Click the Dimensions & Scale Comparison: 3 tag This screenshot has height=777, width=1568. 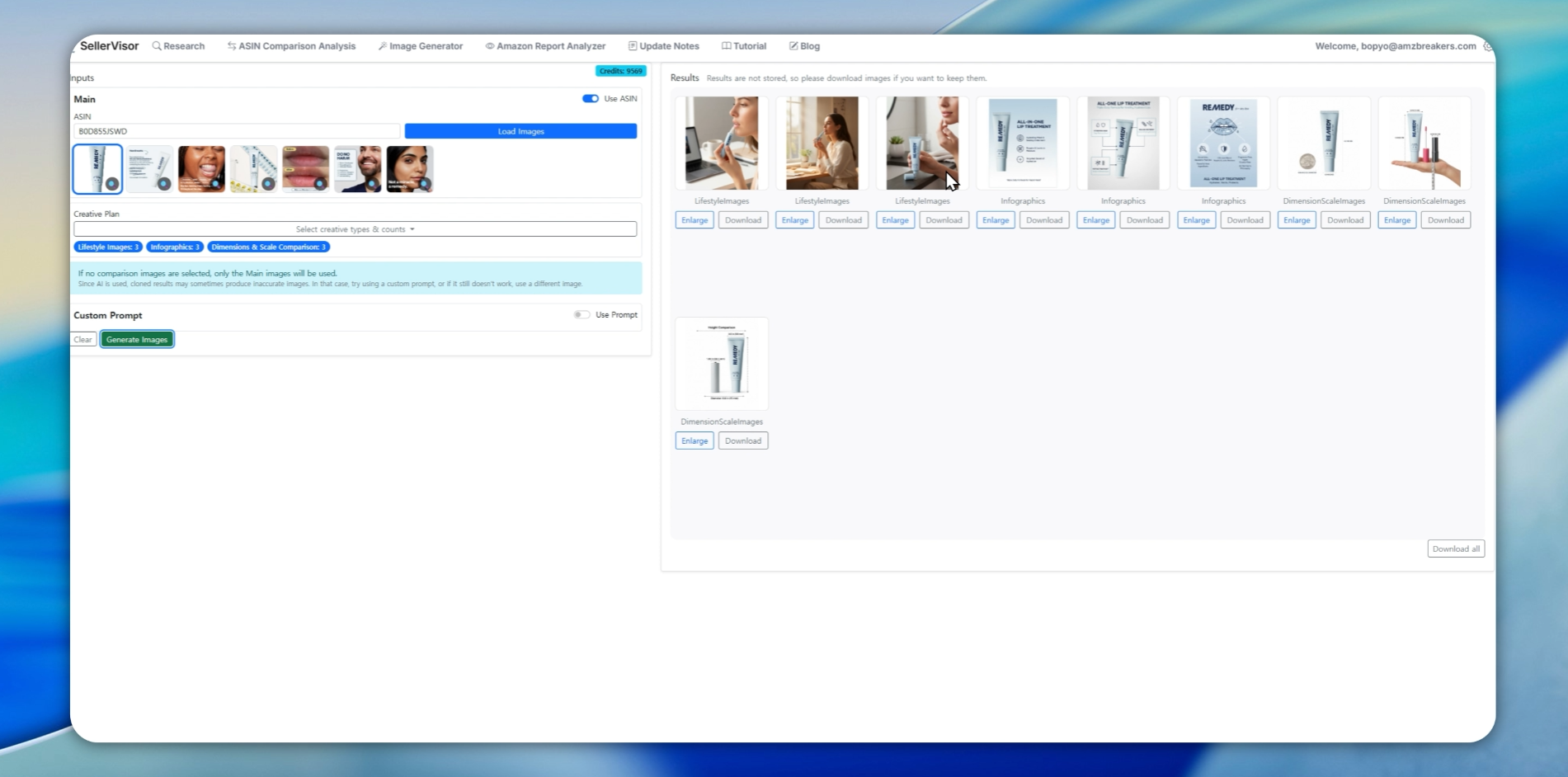click(x=269, y=247)
